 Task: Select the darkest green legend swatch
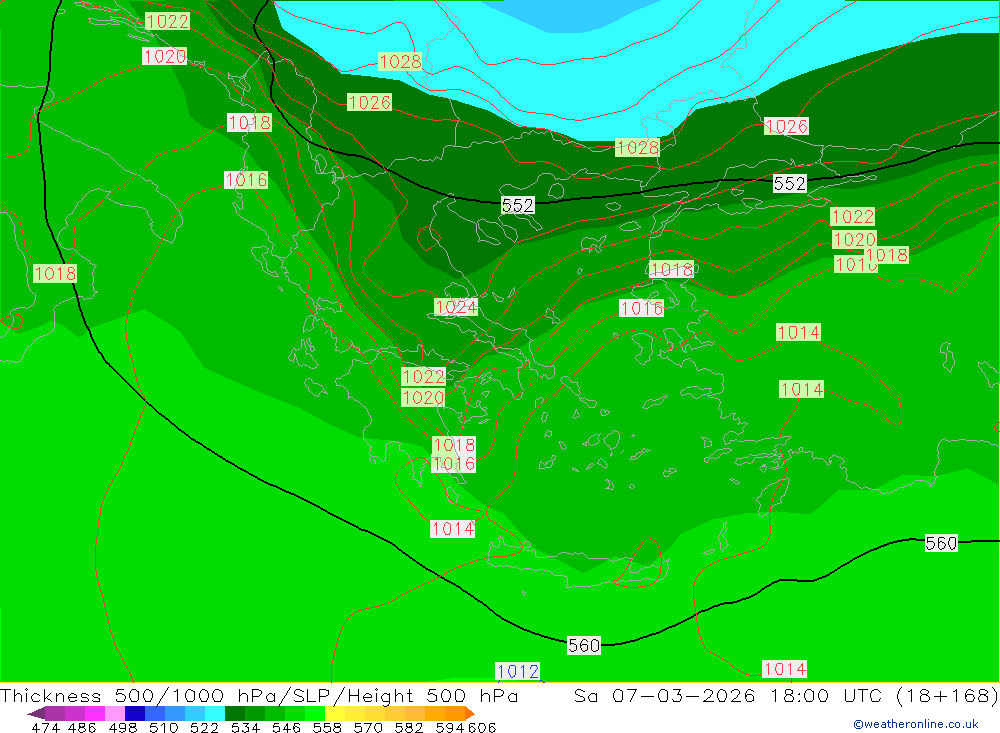235,713
